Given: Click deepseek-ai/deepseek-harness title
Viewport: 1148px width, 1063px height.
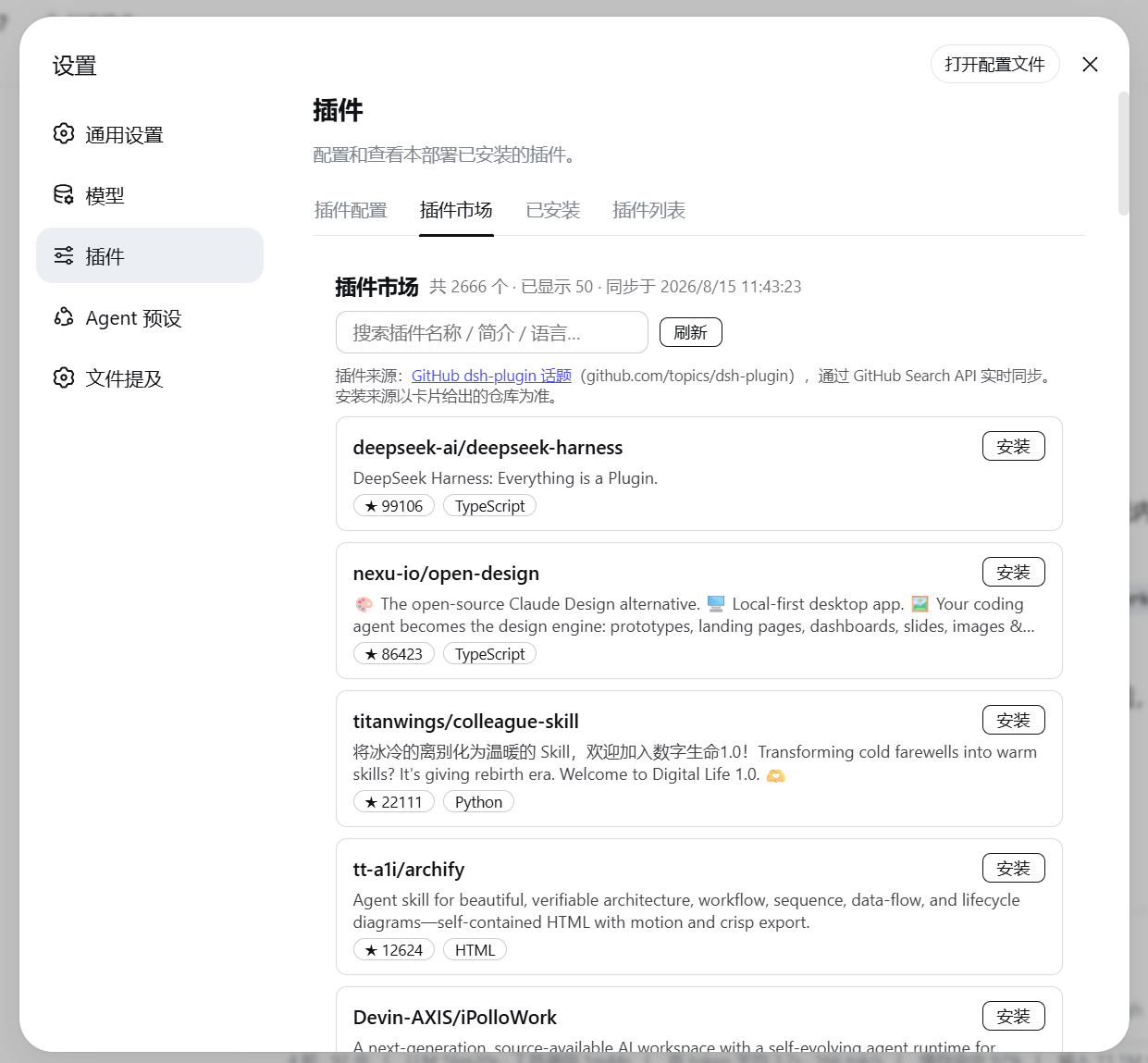Looking at the screenshot, I should [488, 448].
